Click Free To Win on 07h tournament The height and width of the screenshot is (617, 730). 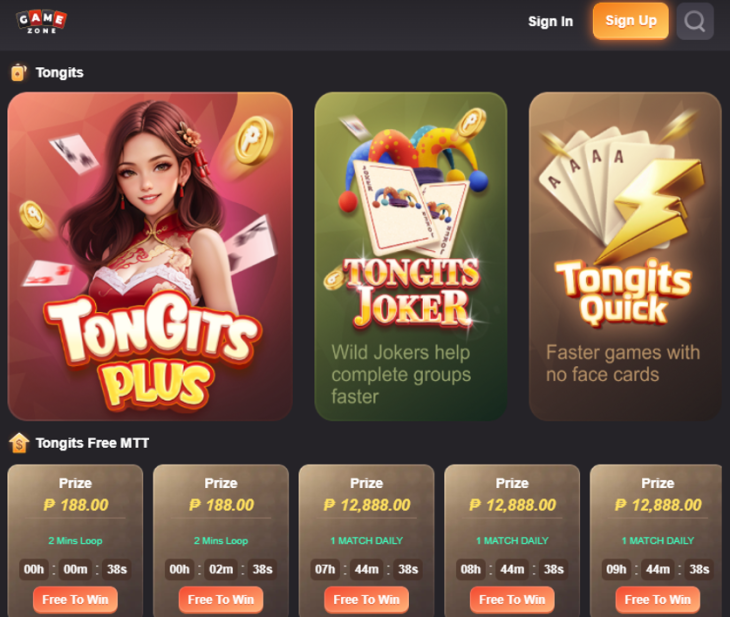366,599
